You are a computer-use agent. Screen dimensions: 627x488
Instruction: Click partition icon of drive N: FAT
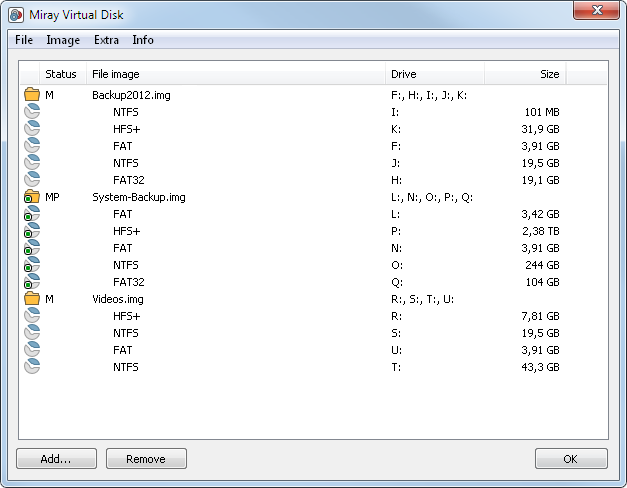[32, 248]
